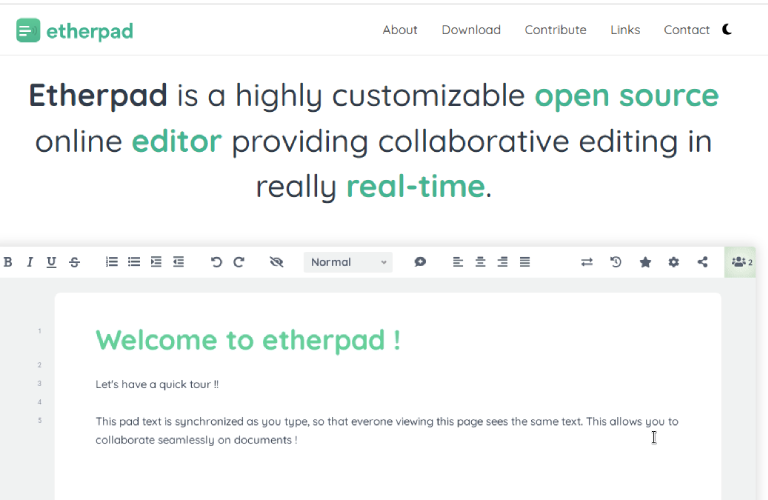This screenshot has width=768, height=500.
Task: Open the Normal heading style dropdown
Action: pyautogui.click(x=348, y=262)
